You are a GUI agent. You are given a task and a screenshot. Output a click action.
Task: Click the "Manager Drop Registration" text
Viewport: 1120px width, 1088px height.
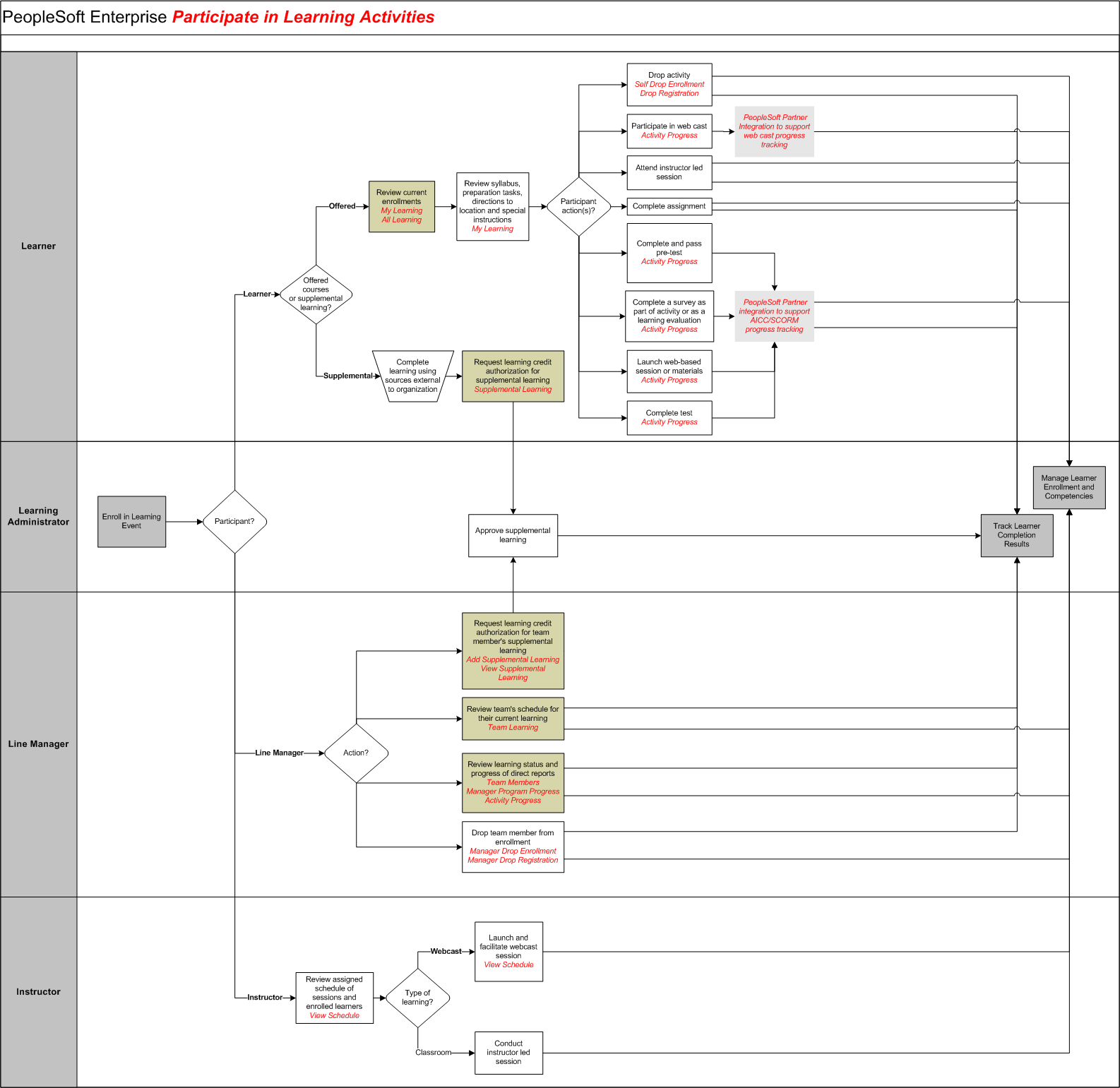[513, 861]
